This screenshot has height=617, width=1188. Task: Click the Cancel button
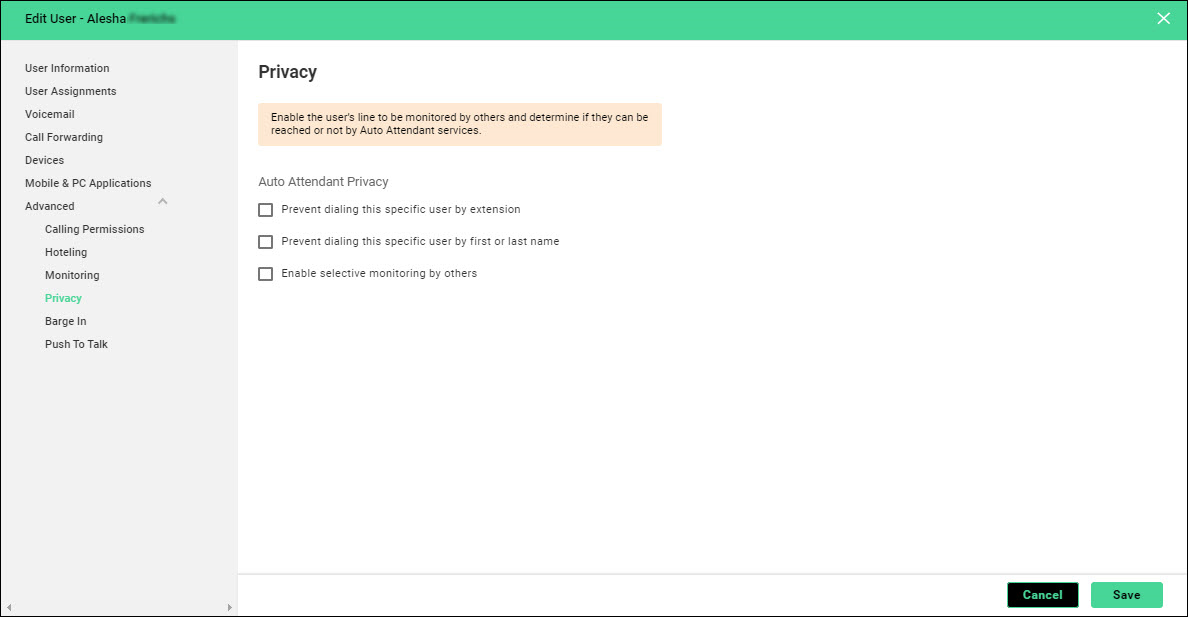[1042, 595]
